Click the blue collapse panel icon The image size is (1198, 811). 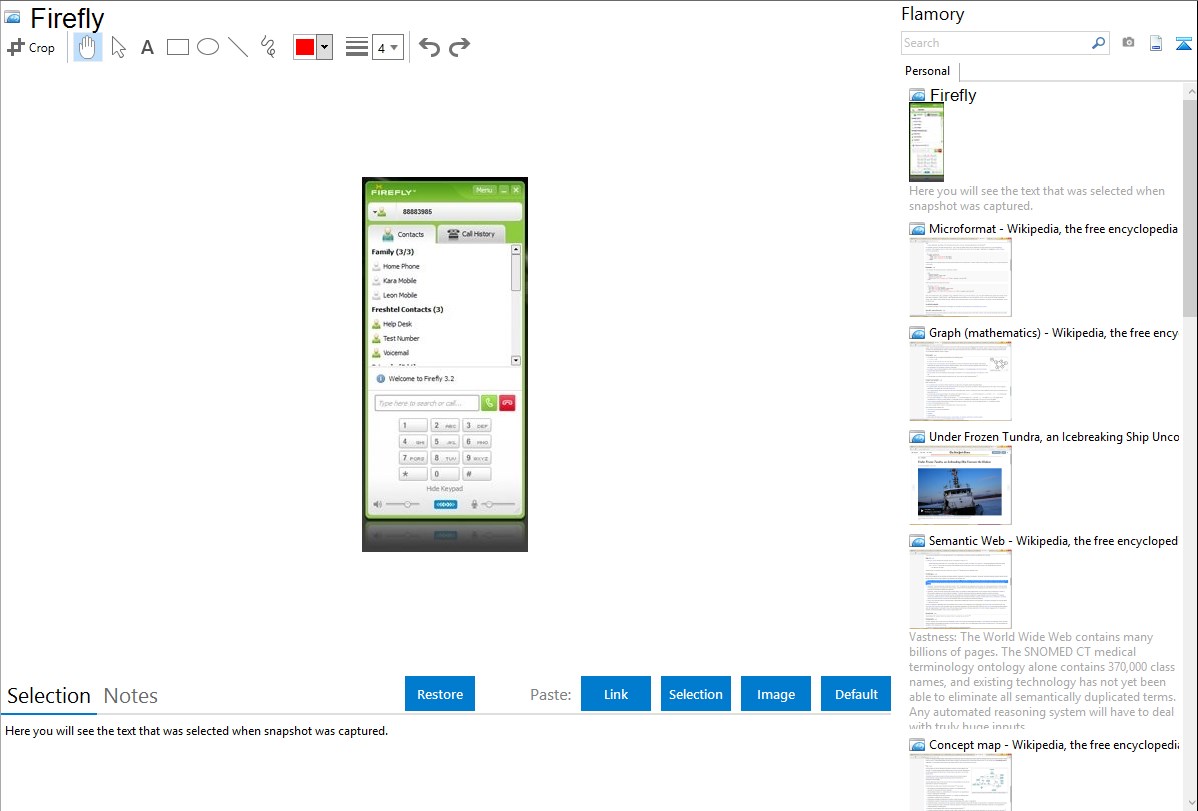click(x=1183, y=43)
